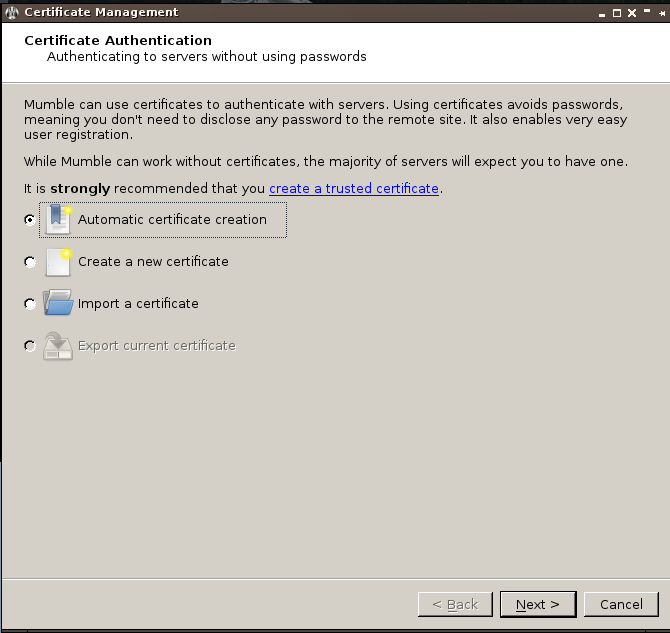Click the Certificate Management window title text
This screenshot has width=670, height=633.
tap(101, 12)
